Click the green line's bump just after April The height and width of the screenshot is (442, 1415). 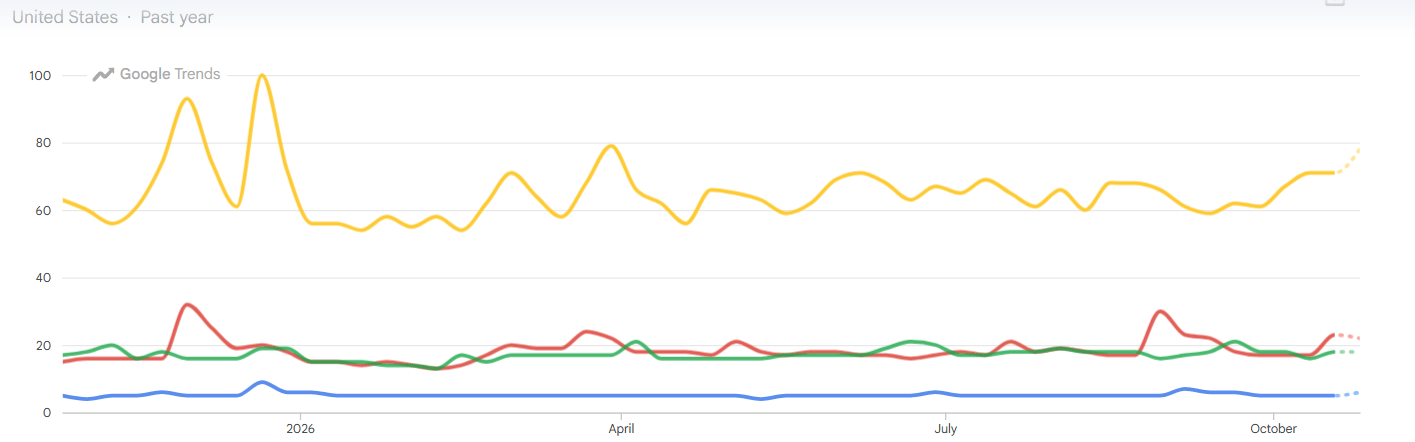[x=636, y=342]
